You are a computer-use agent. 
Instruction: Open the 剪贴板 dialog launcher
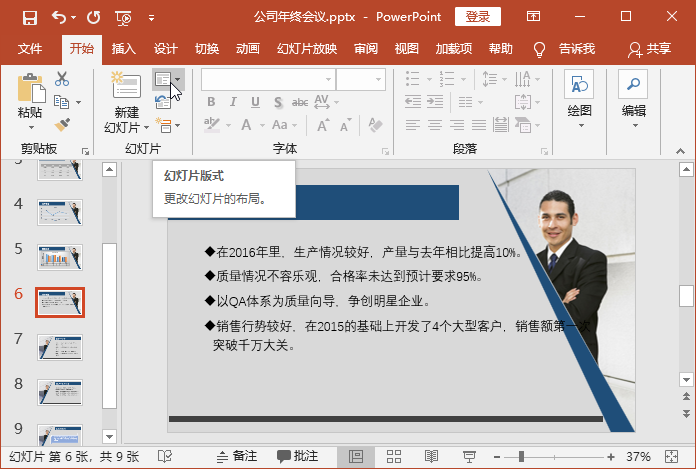(85, 151)
